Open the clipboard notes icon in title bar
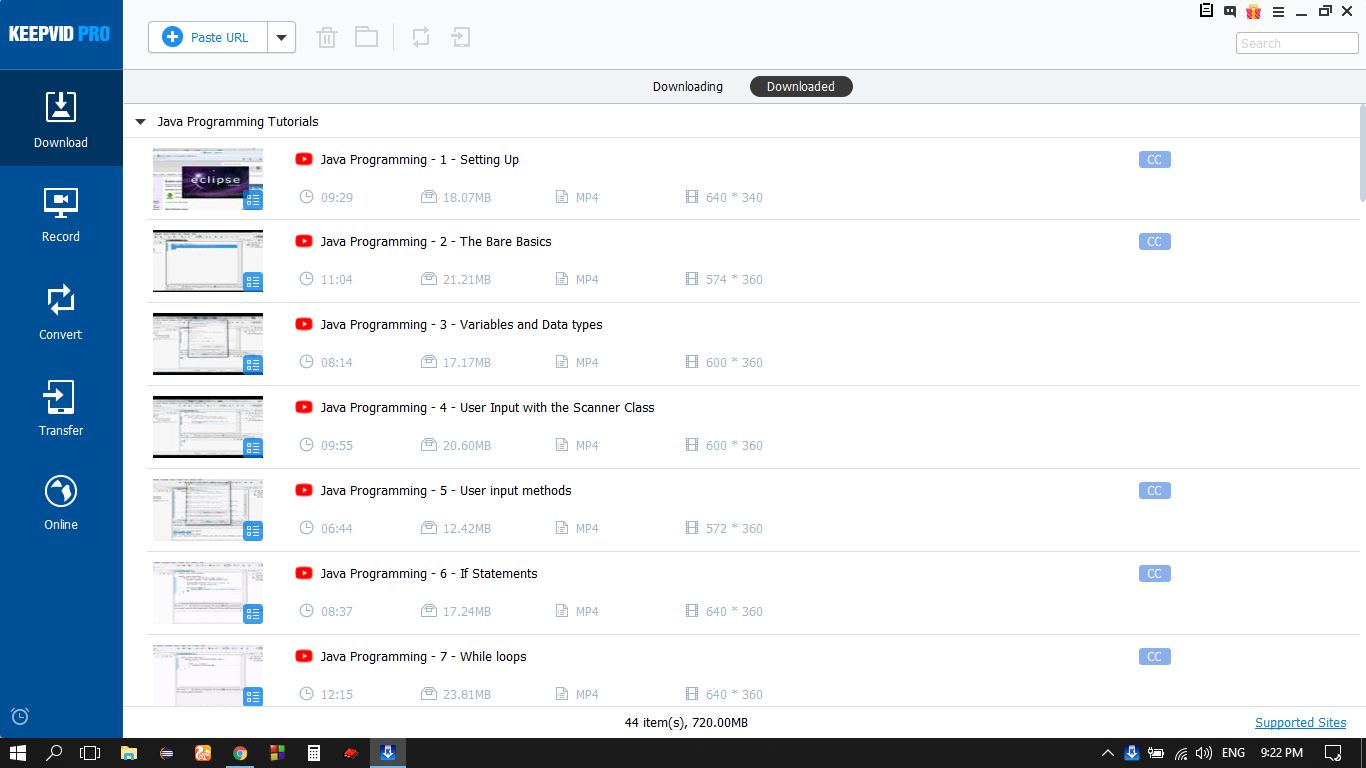The height and width of the screenshot is (768, 1366). [1206, 11]
